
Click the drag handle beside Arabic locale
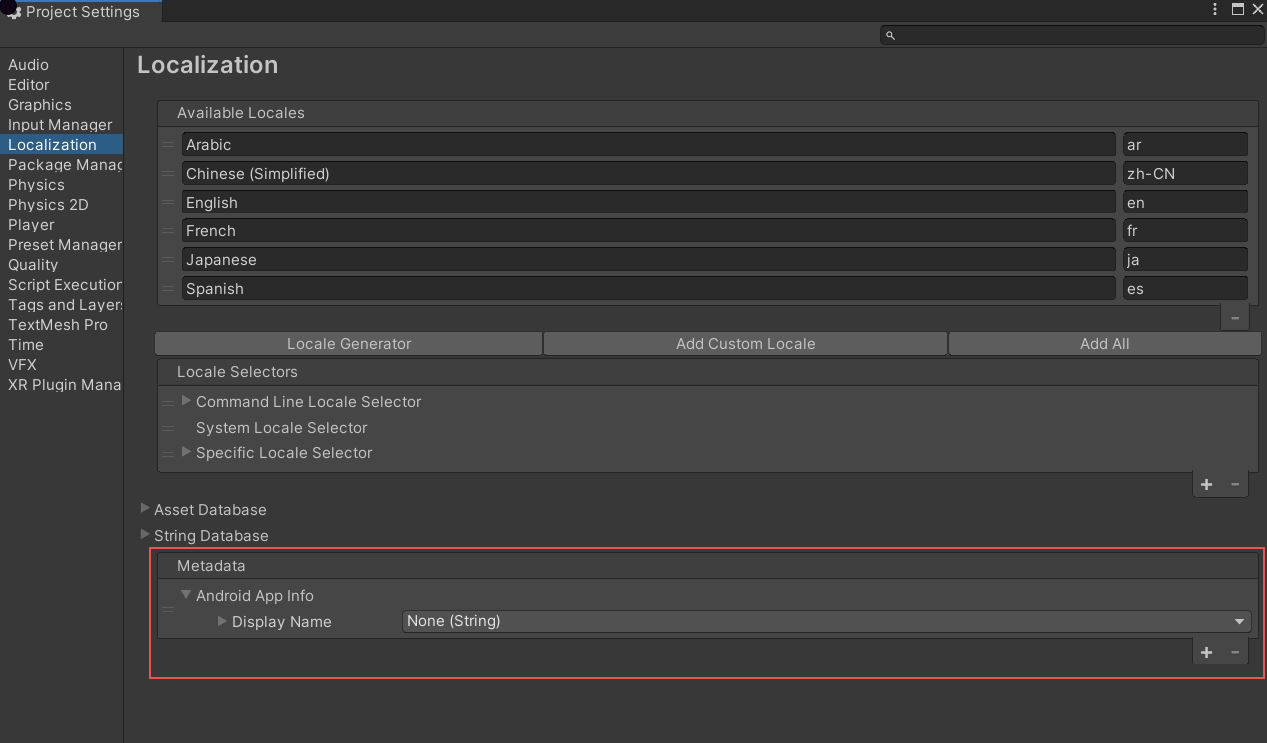tap(168, 145)
